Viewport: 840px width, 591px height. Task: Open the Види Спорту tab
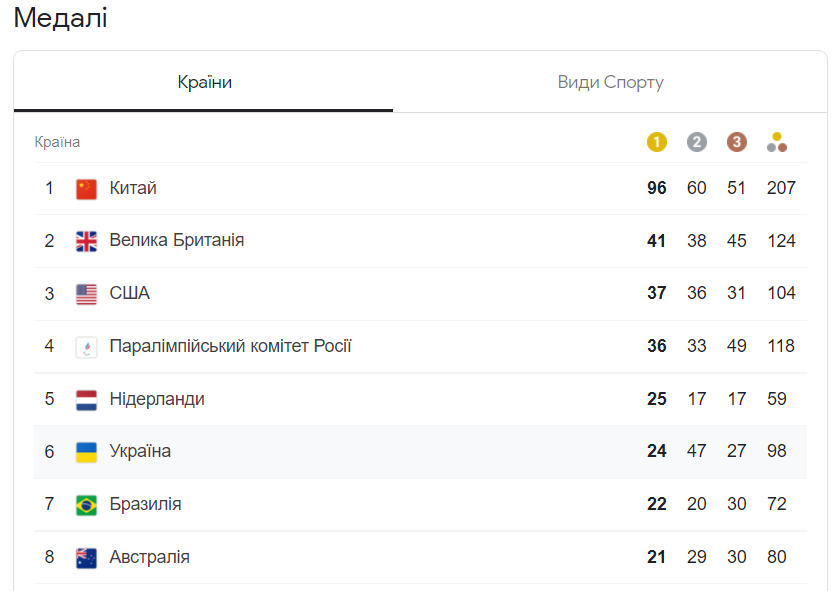[x=610, y=82]
